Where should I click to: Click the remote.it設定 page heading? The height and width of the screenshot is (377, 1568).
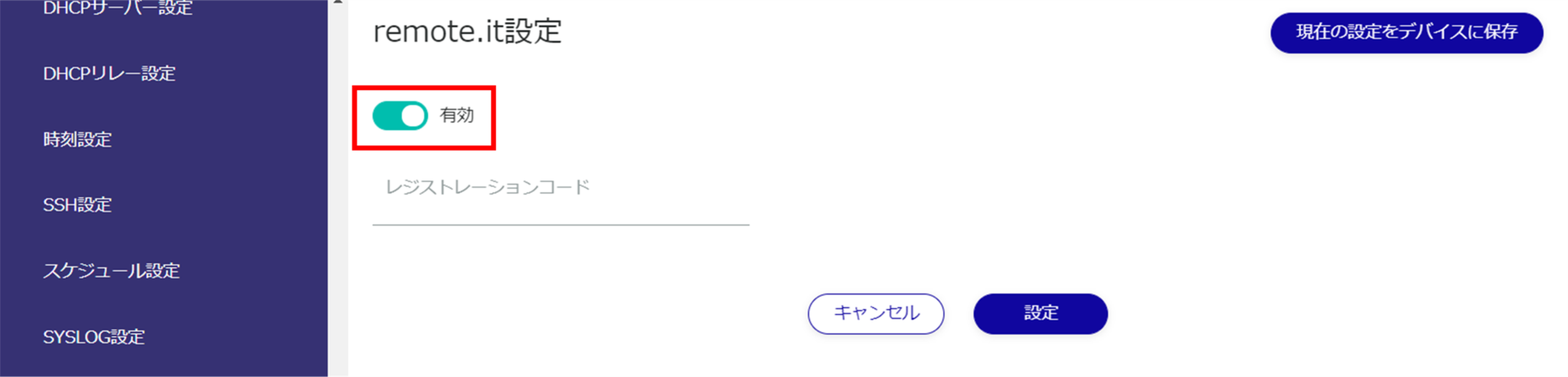(467, 32)
